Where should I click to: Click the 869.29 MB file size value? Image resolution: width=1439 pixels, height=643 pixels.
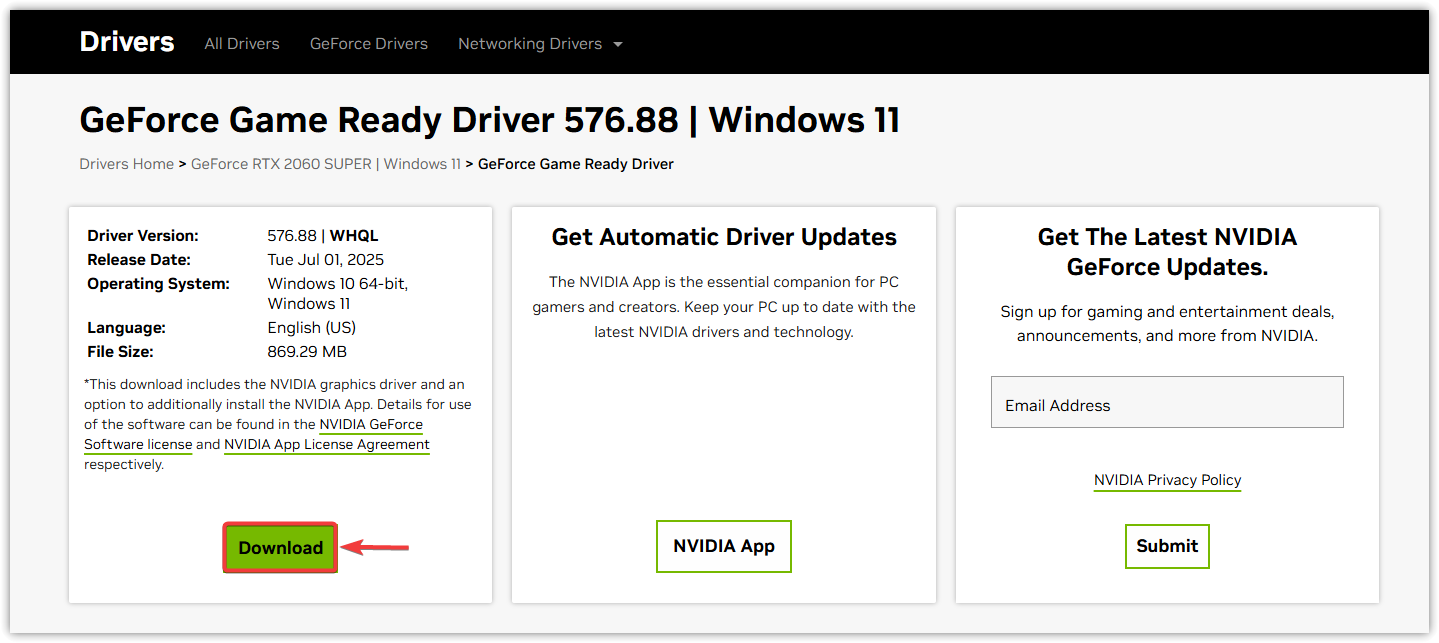(307, 352)
